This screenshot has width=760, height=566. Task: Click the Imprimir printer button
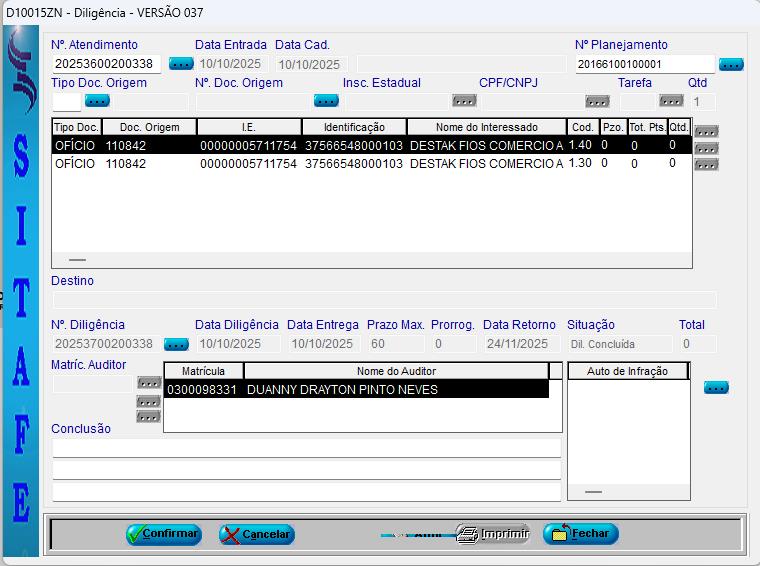click(493, 534)
